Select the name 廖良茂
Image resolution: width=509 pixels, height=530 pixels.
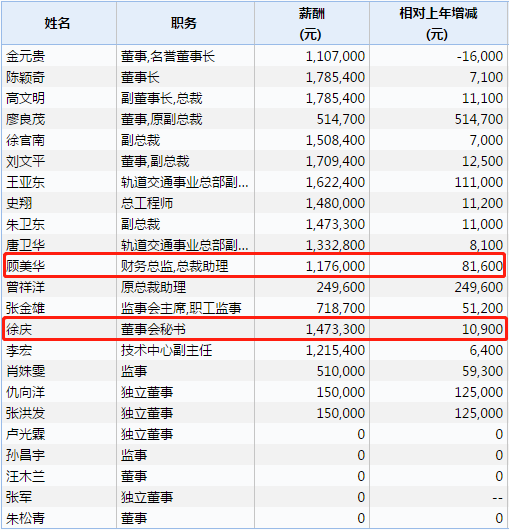[x=25, y=119]
